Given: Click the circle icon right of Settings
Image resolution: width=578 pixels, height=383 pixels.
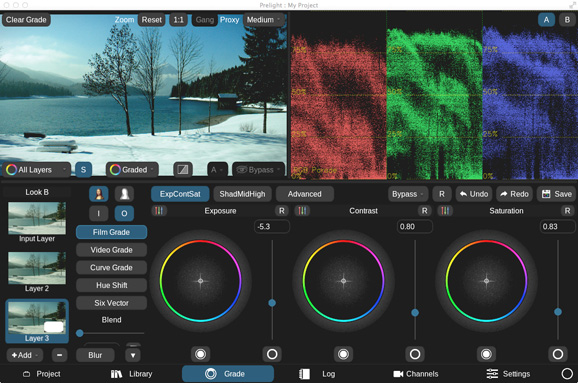Looking at the screenshot, I should pos(567,374).
